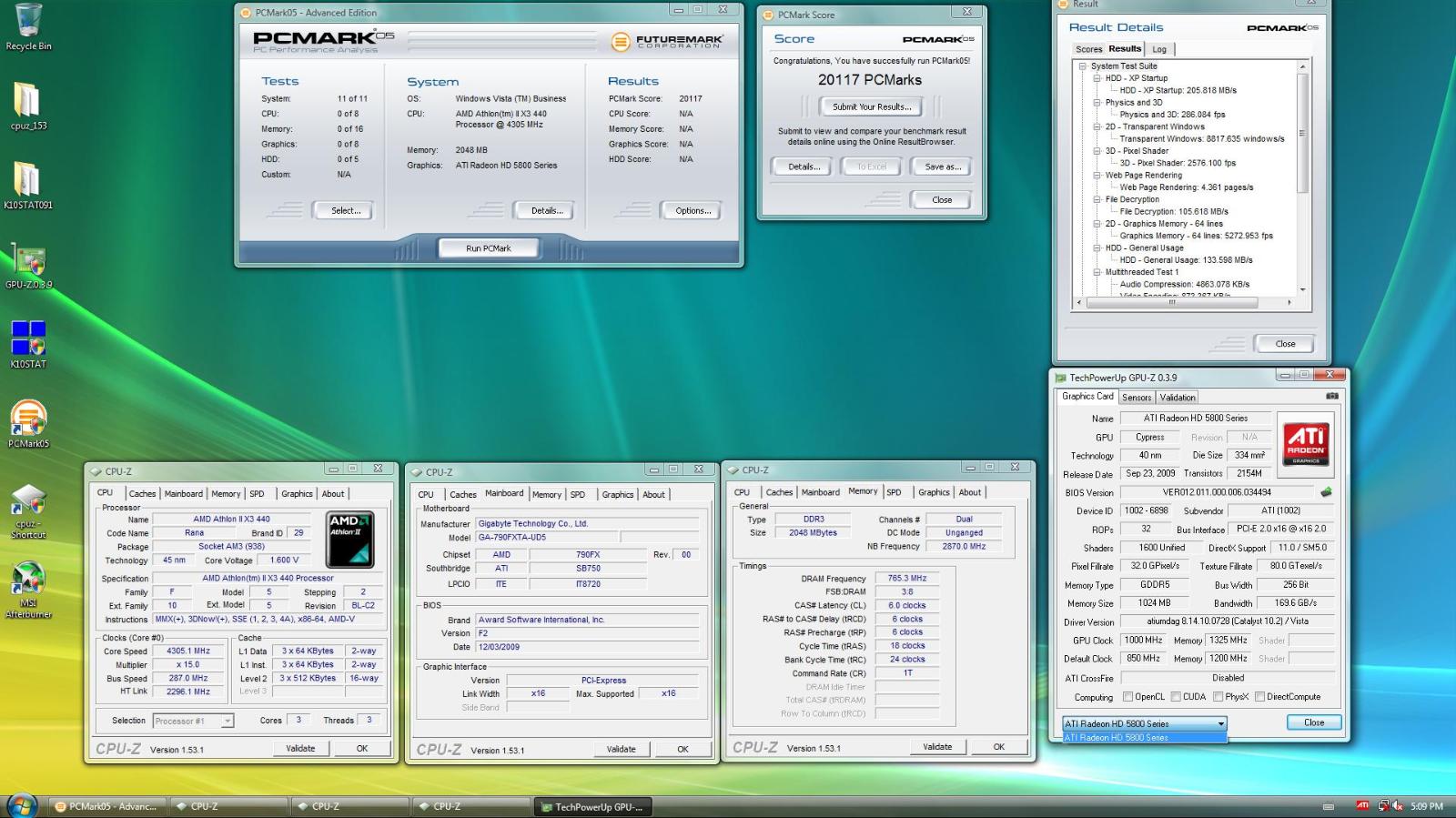The image size is (1456, 818).
Task: Click the AMD Athlon II logo in CPU-Z
Action: (349, 540)
